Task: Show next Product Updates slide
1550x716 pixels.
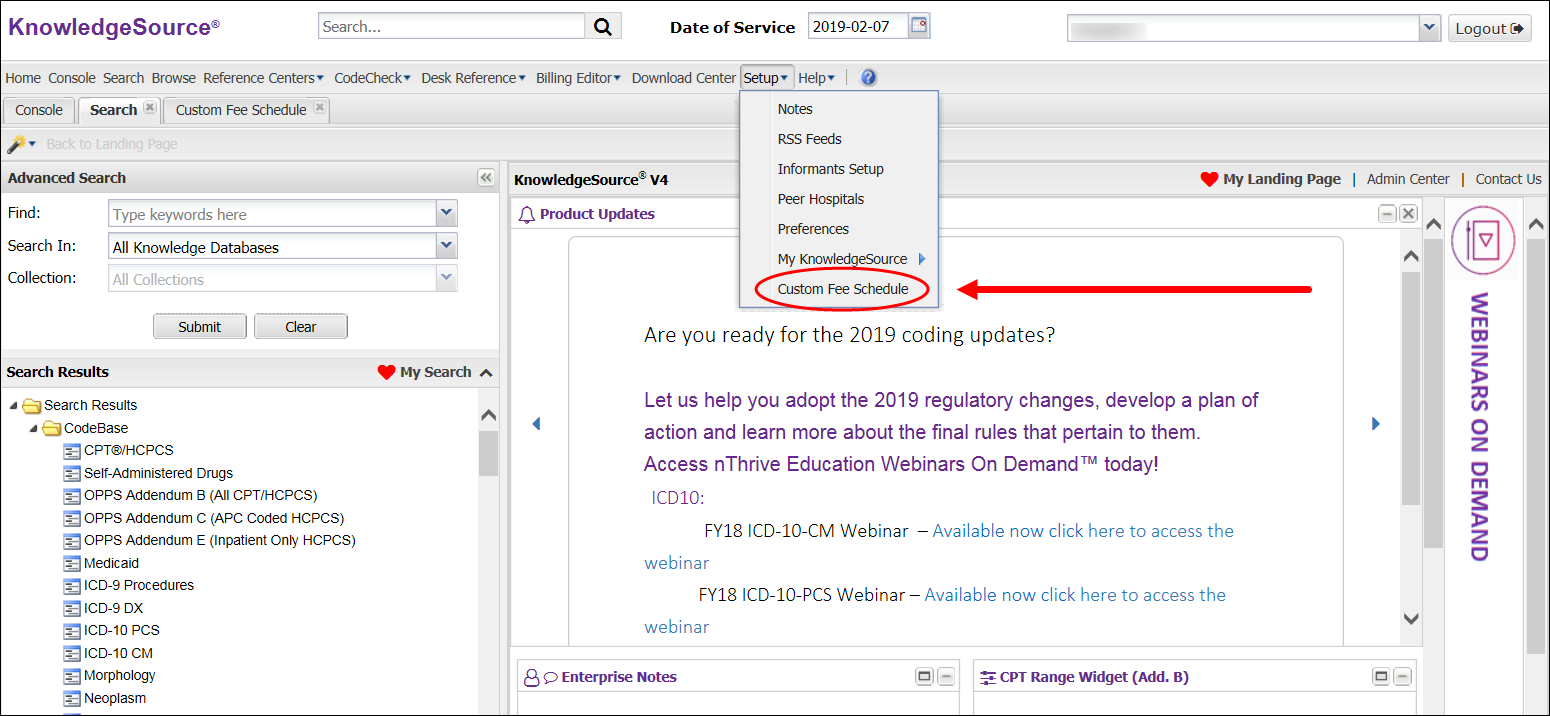Action: [x=1375, y=424]
